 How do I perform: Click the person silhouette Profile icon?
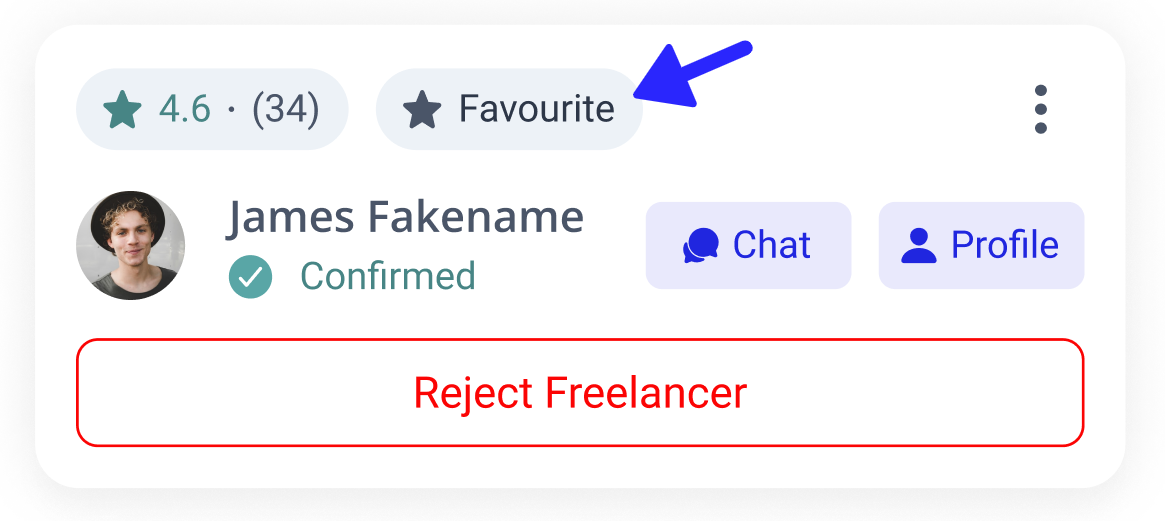click(x=918, y=245)
